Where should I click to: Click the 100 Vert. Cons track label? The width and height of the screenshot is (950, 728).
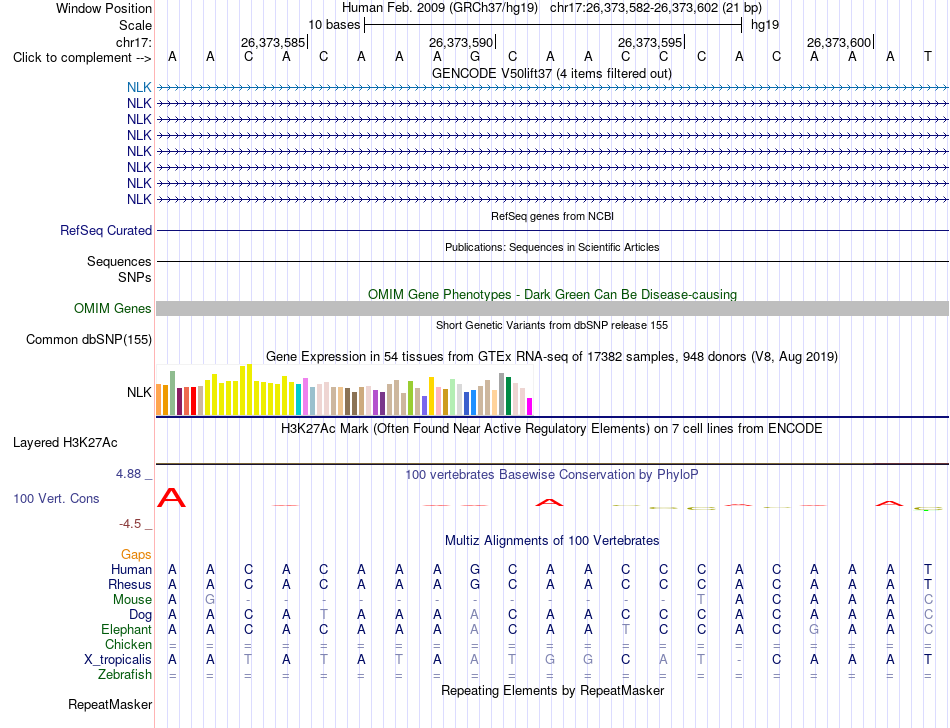[56, 498]
